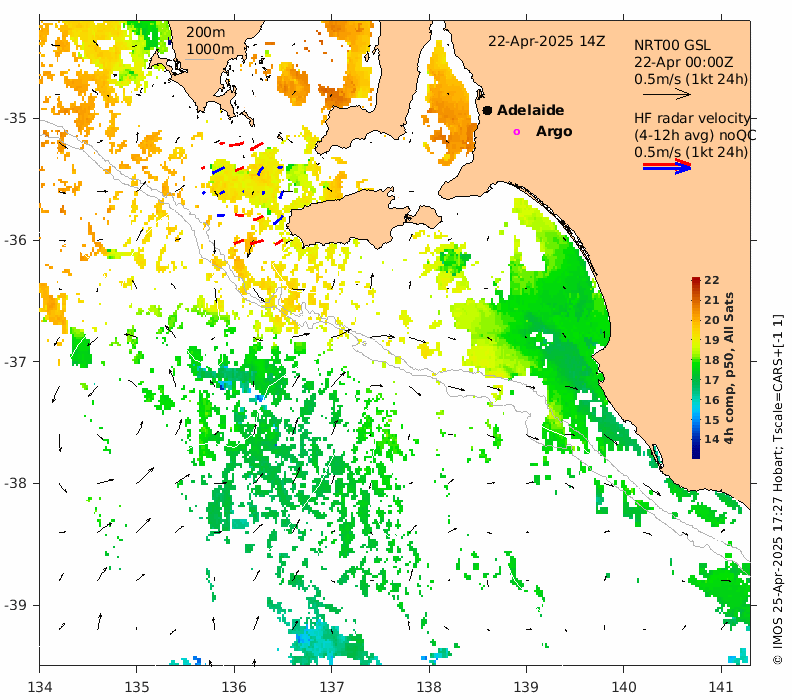Click the Adelaide label
Viewport: 792px width, 700px height.
click(530, 110)
